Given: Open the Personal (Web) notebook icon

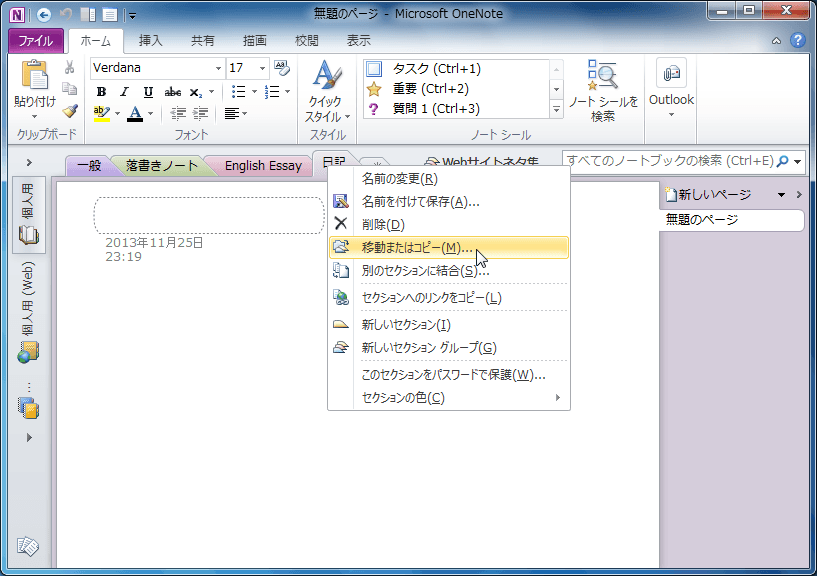Looking at the screenshot, I should pyautogui.click(x=28, y=352).
